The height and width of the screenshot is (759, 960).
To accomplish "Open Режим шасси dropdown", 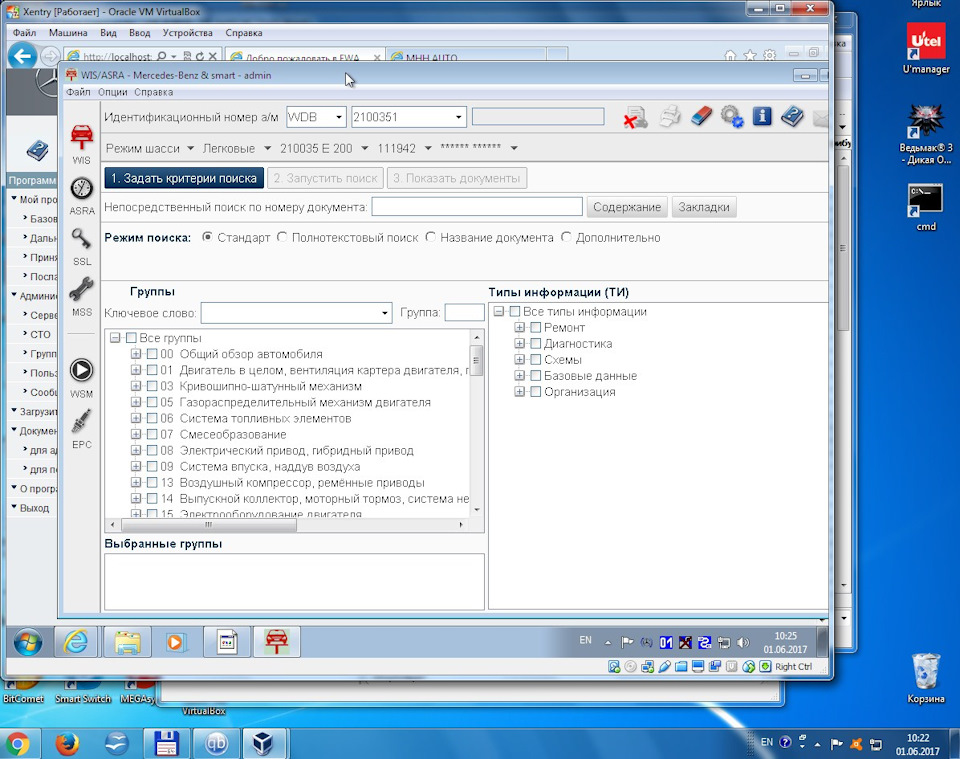I will [x=190, y=148].
